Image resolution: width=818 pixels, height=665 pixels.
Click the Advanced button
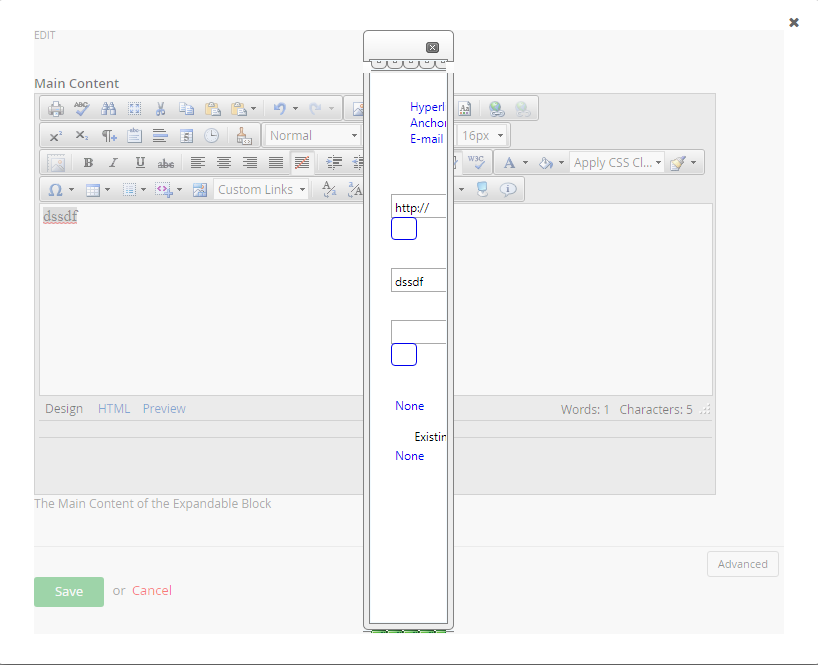click(x=742, y=564)
